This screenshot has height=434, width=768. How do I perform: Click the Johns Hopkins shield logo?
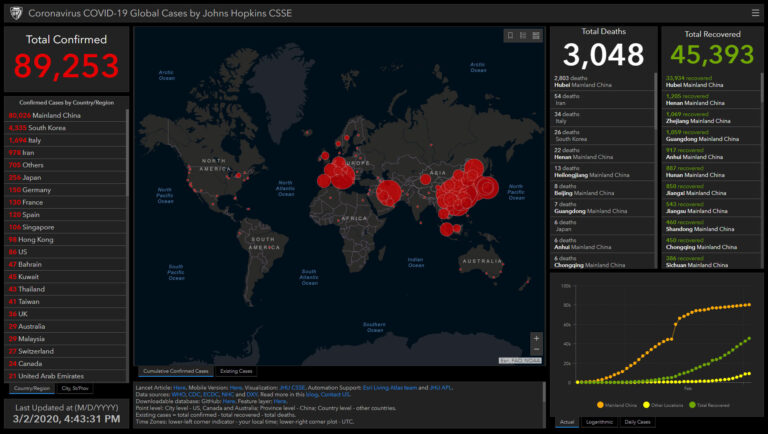pos(13,12)
